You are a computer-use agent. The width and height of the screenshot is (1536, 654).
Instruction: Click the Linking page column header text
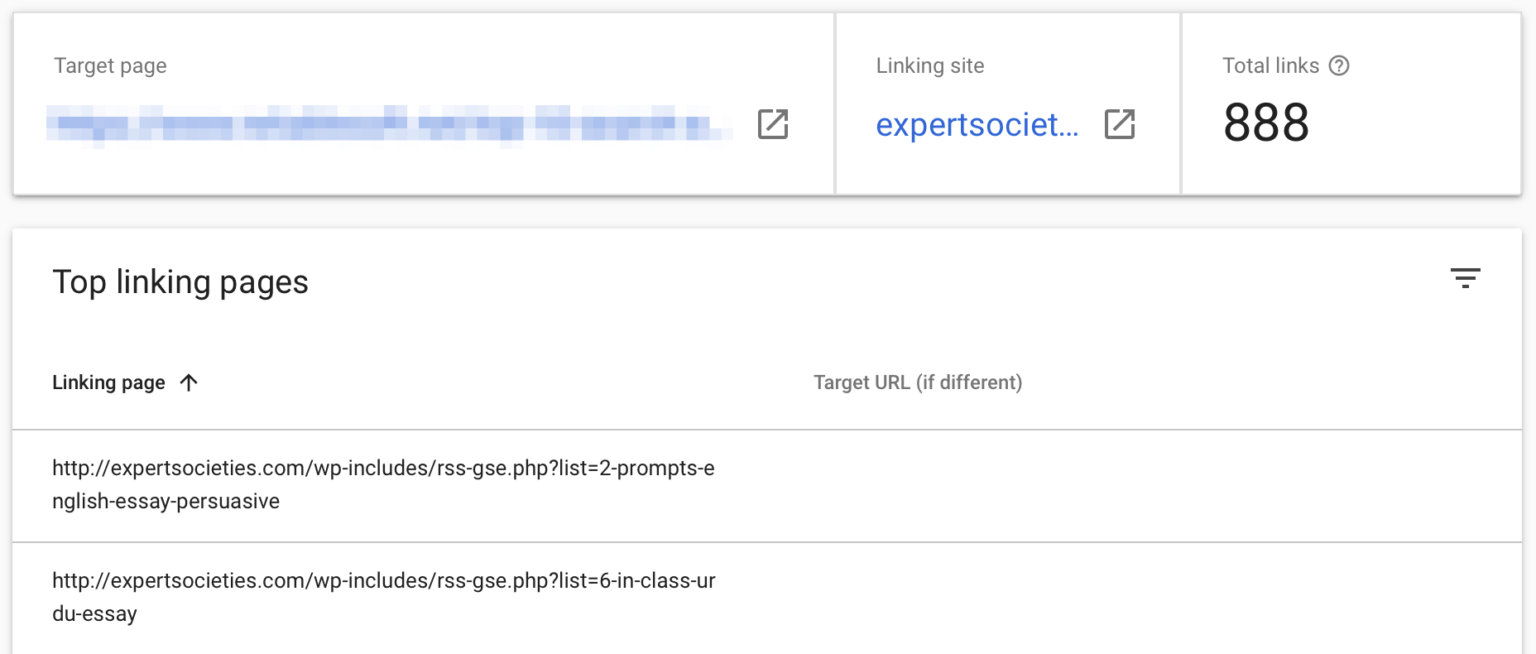click(x=108, y=382)
